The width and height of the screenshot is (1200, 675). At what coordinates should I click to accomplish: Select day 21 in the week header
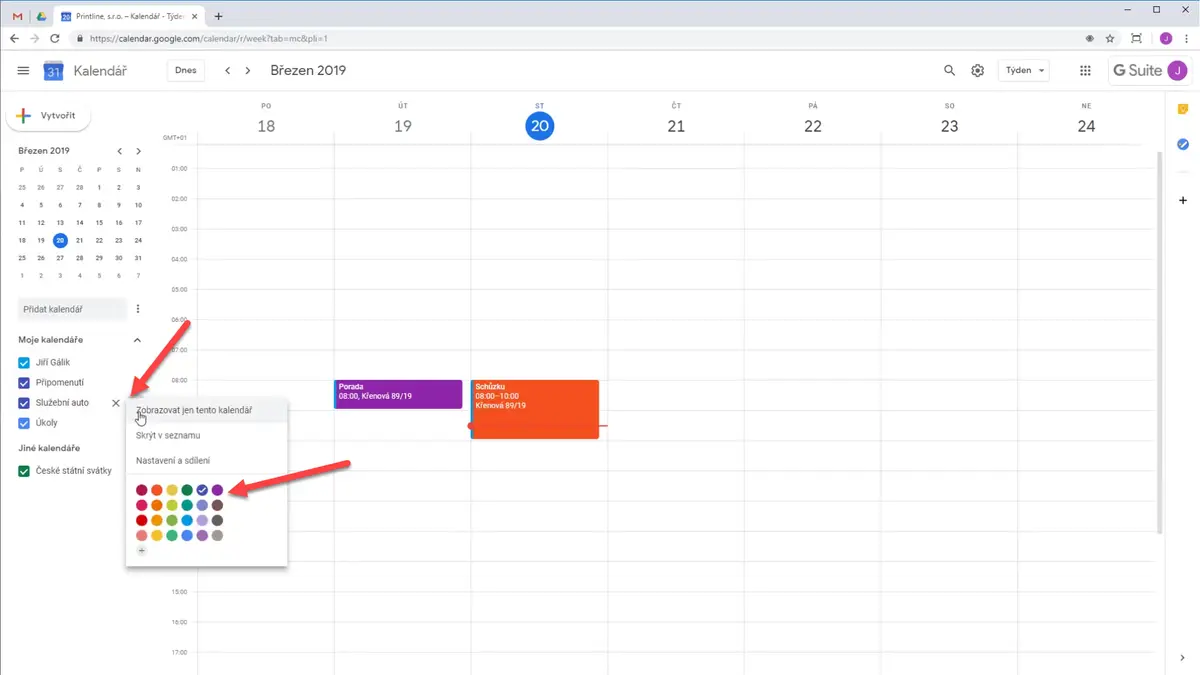(x=676, y=126)
